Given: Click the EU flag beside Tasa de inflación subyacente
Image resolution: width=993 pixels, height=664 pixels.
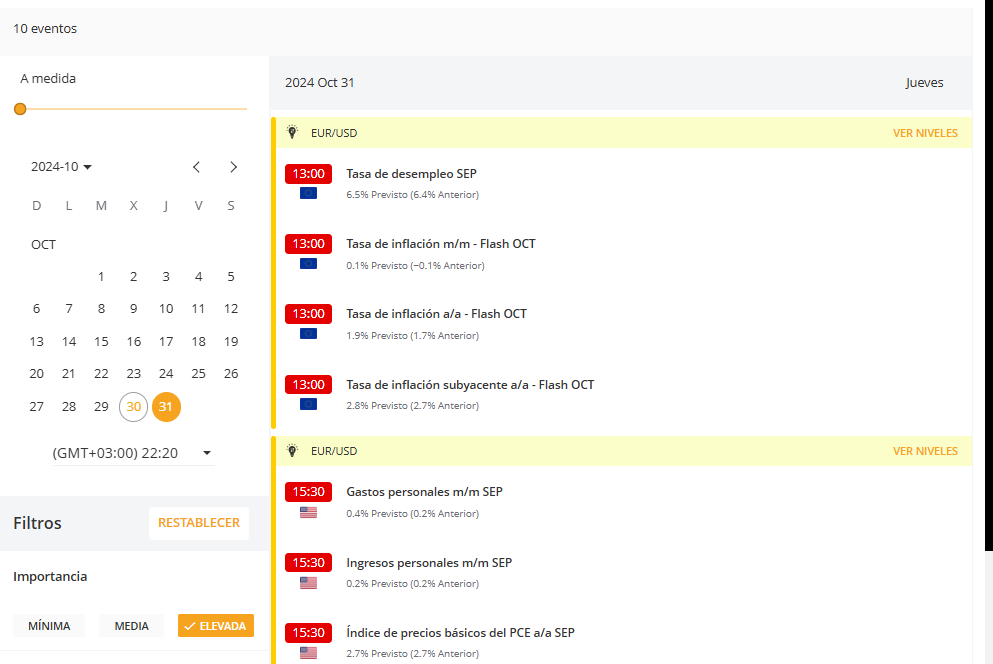Looking at the screenshot, I should pos(310,405).
